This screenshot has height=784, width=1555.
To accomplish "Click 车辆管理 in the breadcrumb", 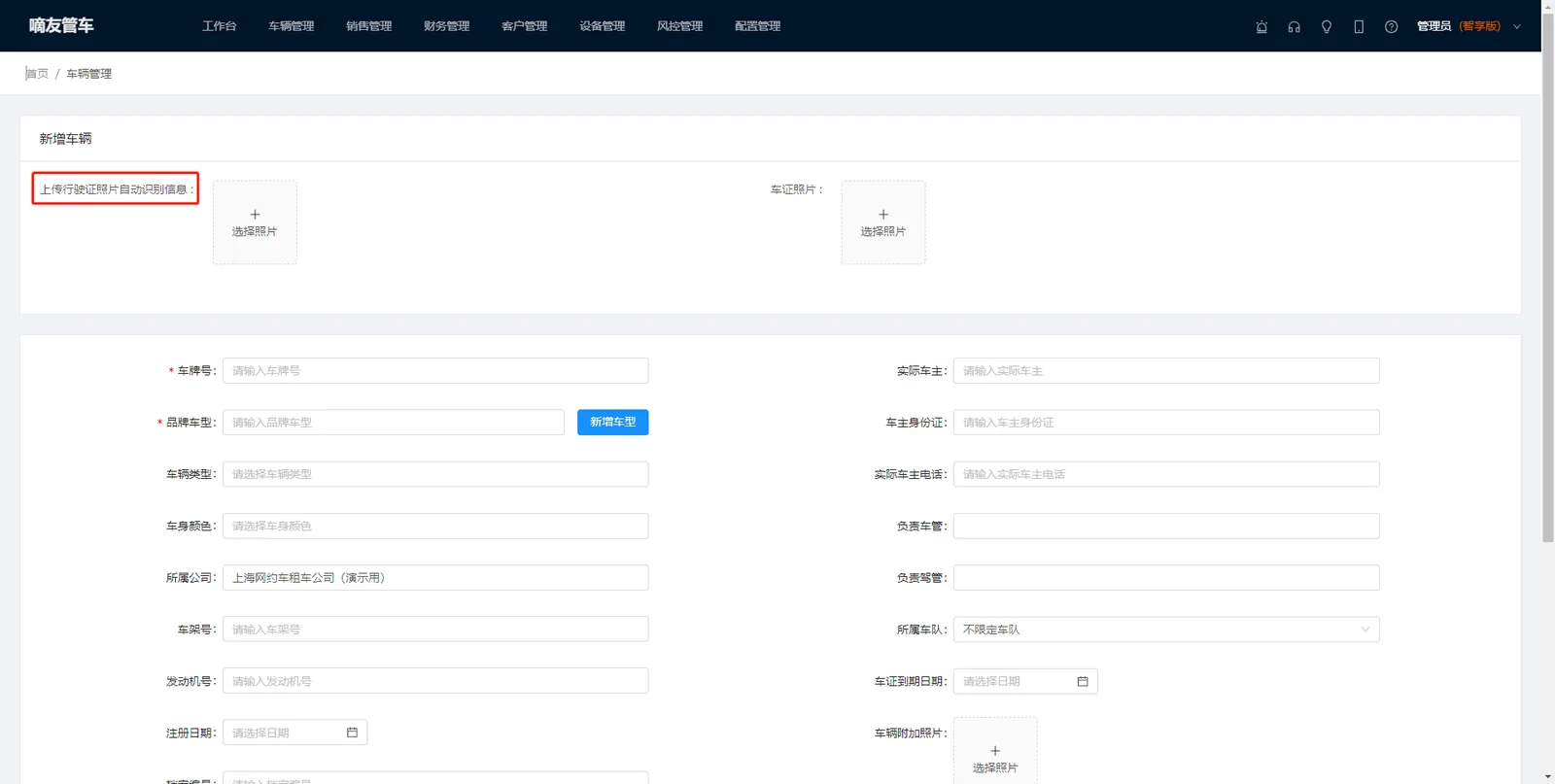I will click(x=89, y=74).
